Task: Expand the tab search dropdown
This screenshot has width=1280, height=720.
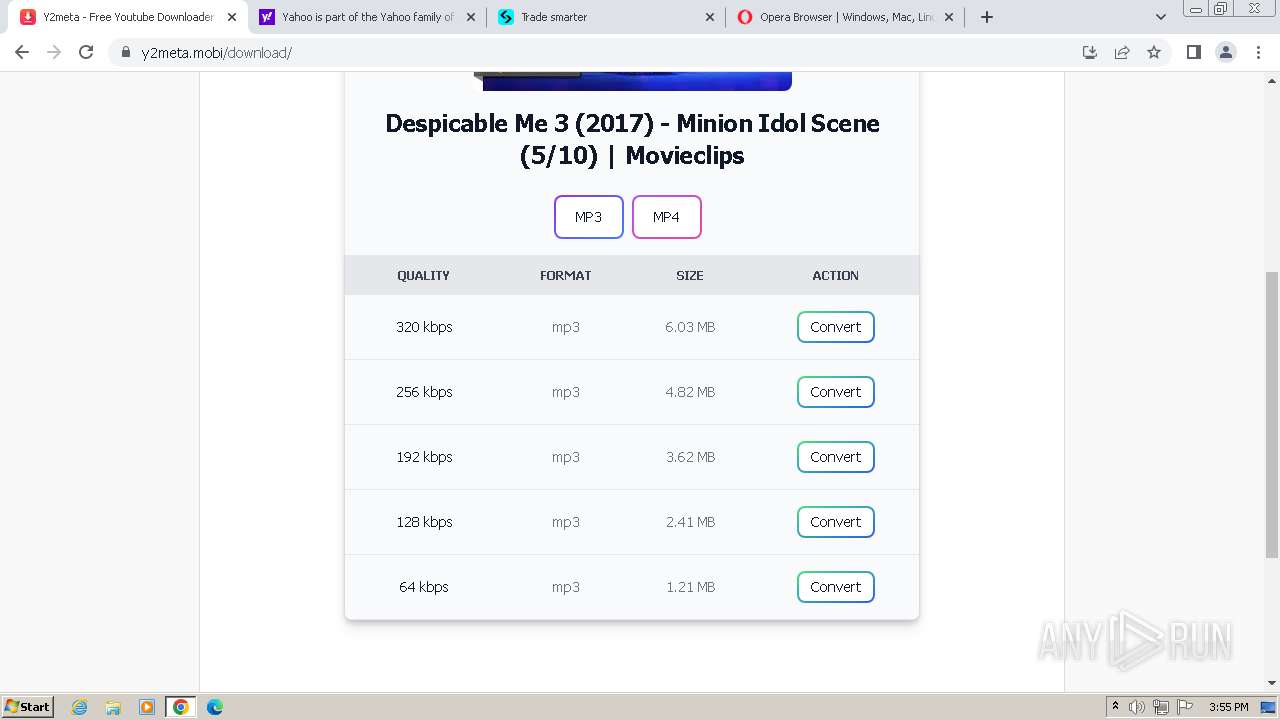Action: 1161,17
